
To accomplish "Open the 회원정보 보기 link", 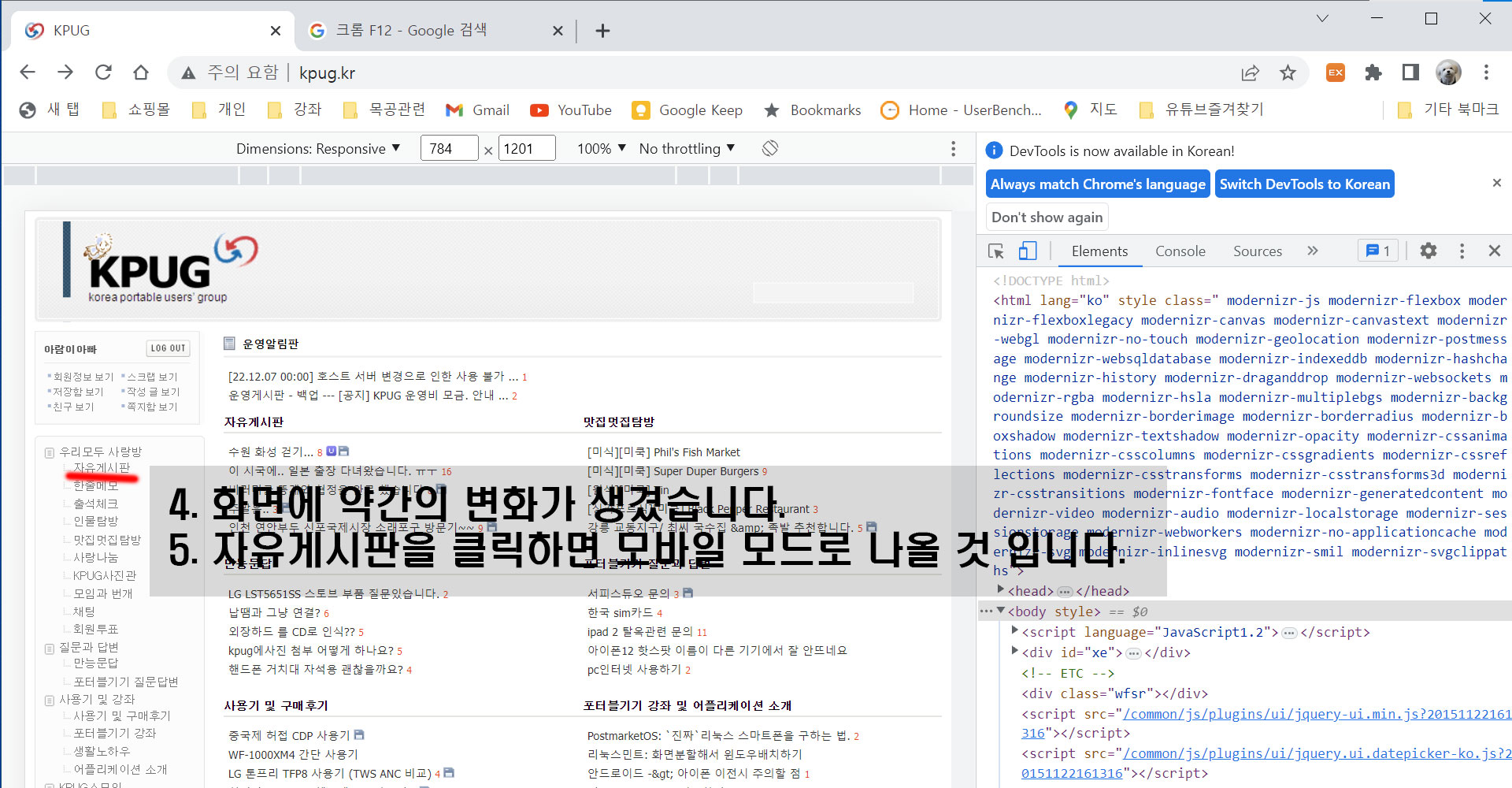I will click(x=83, y=377).
